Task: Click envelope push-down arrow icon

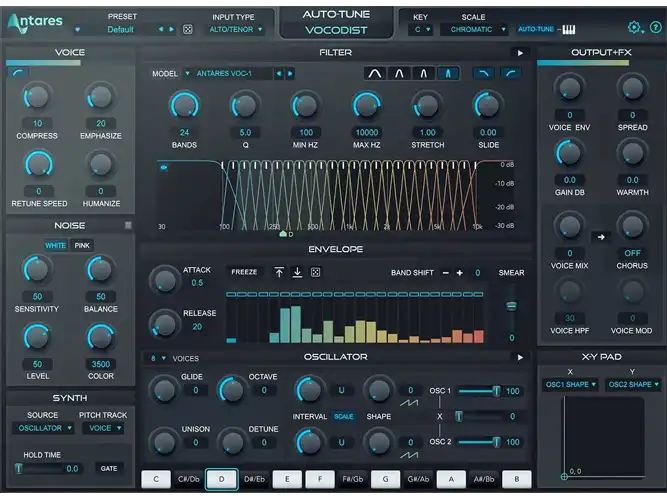Action: coord(297,272)
